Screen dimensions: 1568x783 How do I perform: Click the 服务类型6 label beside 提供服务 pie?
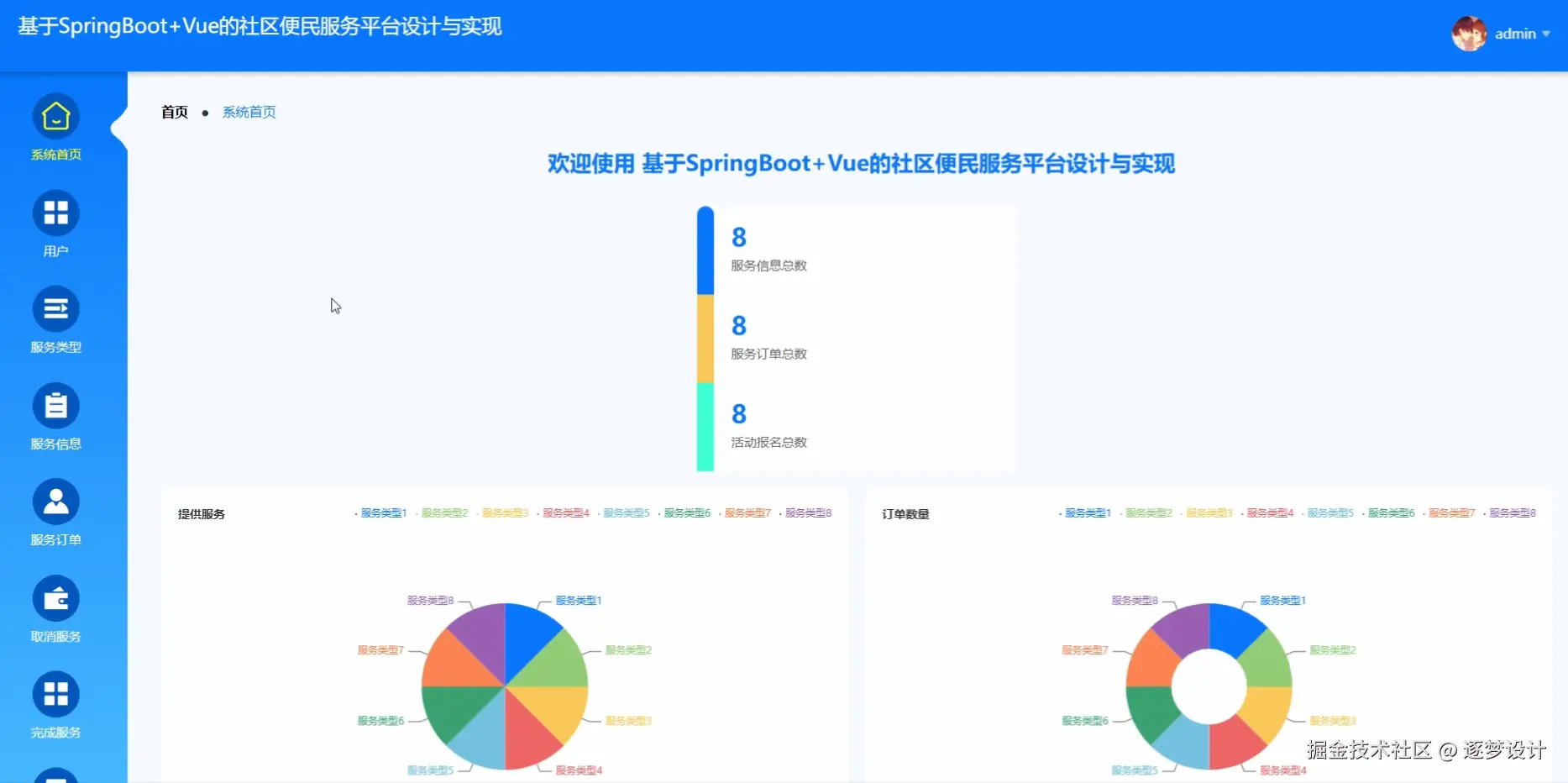380,721
